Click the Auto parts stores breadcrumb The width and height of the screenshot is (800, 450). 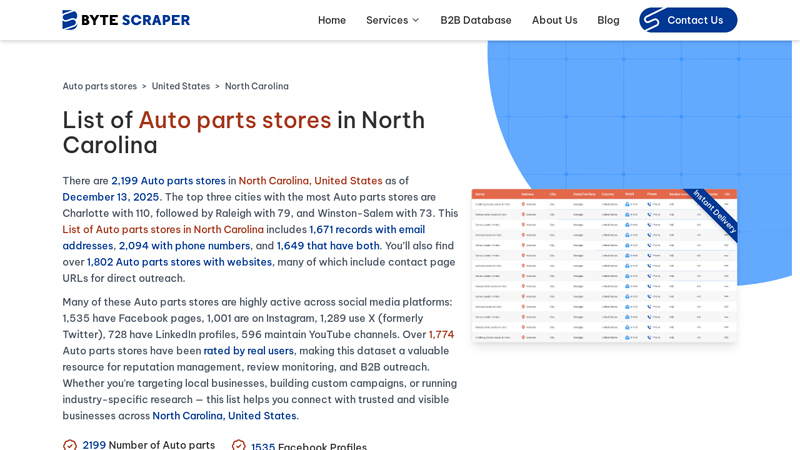pos(99,86)
